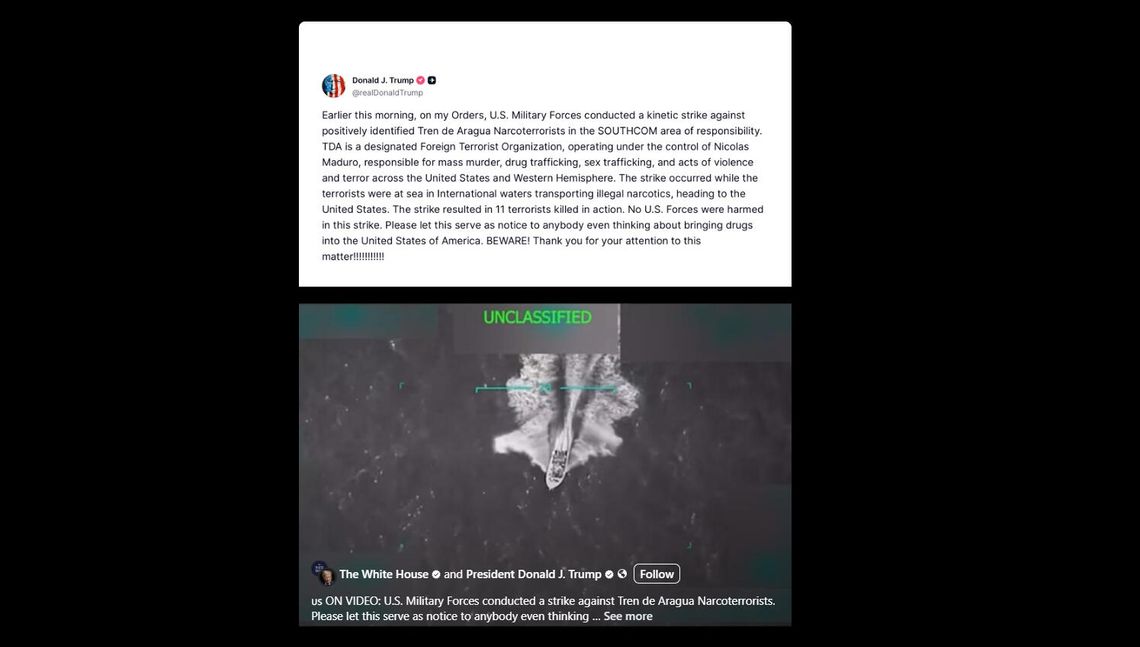This screenshot has width=1140, height=647.
Task: Follow The White House page
Action: click(x=657, y=574)
